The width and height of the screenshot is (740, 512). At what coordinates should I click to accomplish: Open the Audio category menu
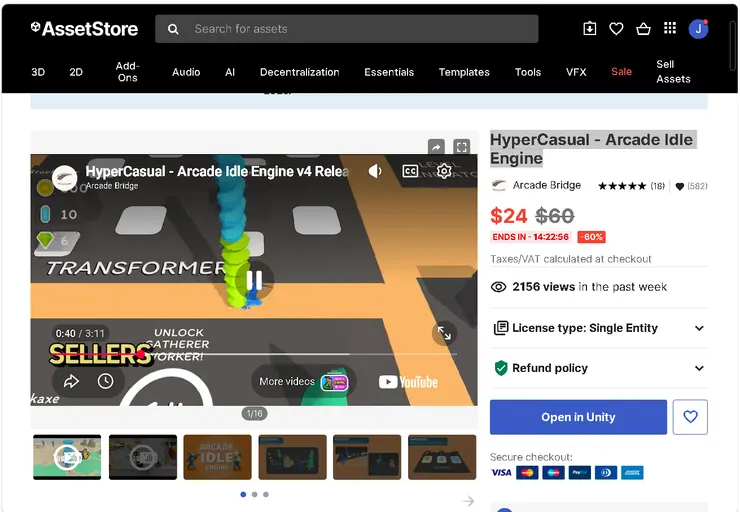click(186, 72)
